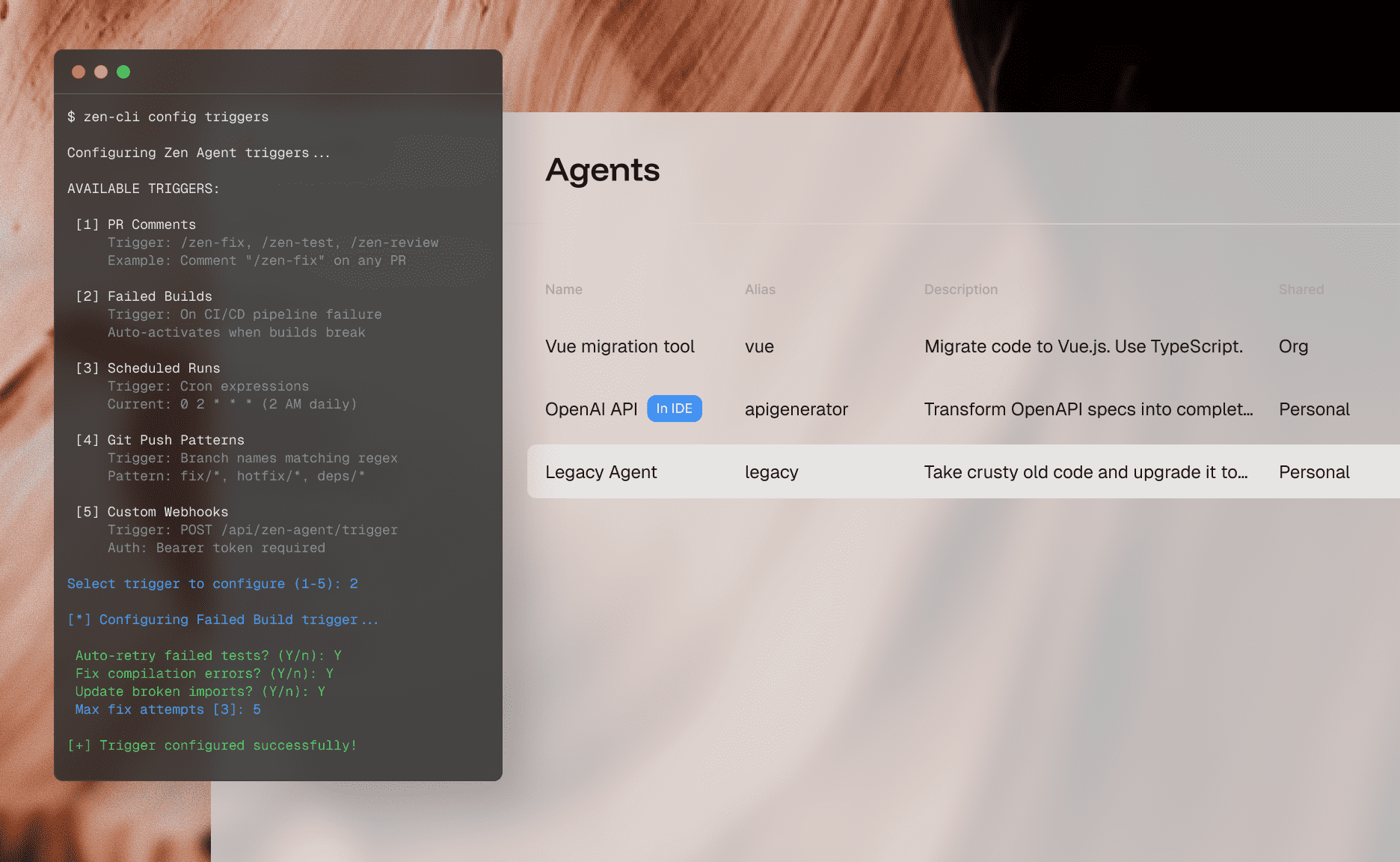Click the yellow minimize light on terminal window
This screenshot has width=1400, height=862.
point(101,72)
